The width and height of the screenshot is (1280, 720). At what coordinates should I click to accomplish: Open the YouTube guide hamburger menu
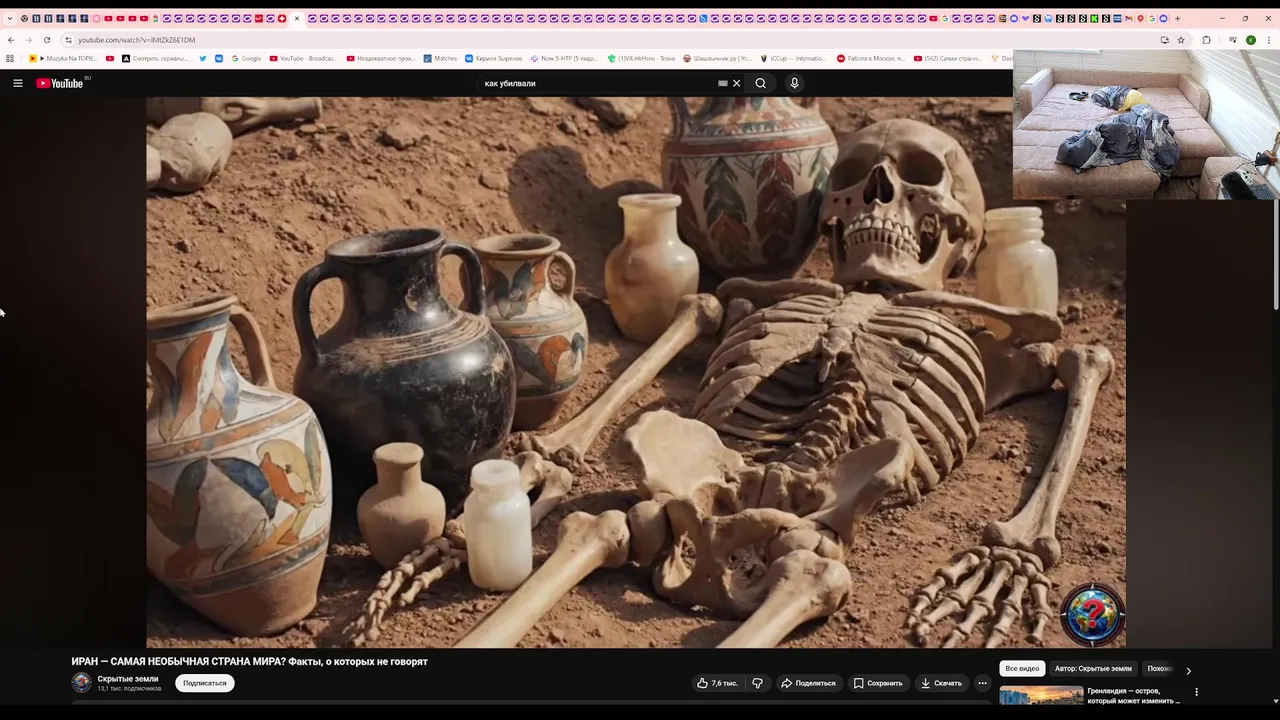click(x=17, y=83)
